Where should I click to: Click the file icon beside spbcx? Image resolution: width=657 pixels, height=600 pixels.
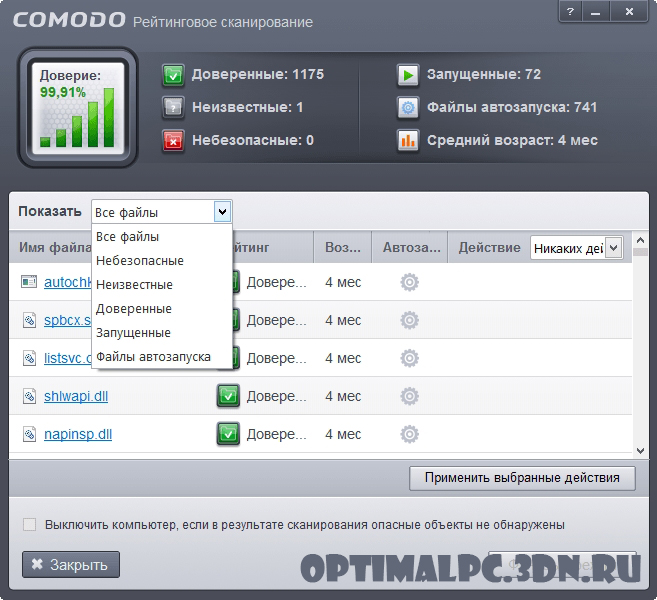(29, 320)
